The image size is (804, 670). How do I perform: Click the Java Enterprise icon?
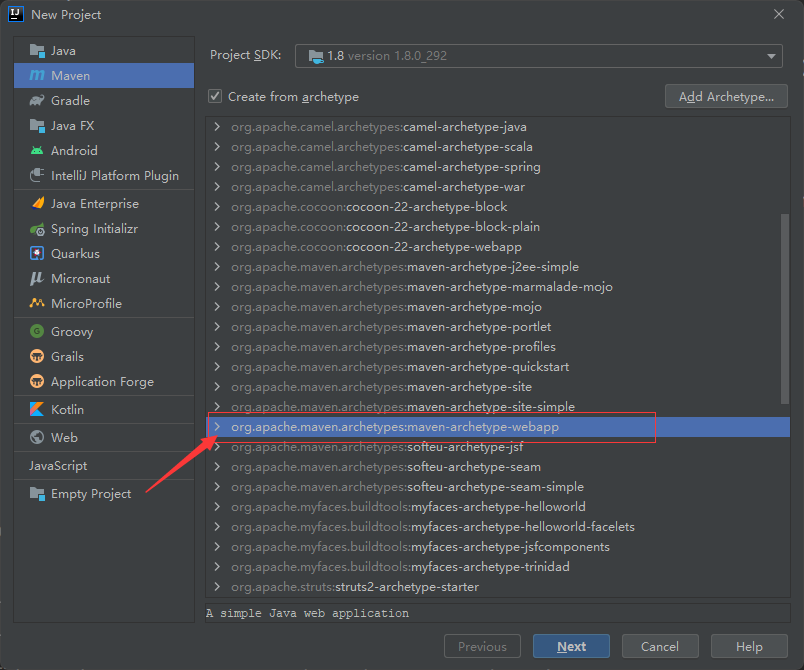(x=37, y=204)
